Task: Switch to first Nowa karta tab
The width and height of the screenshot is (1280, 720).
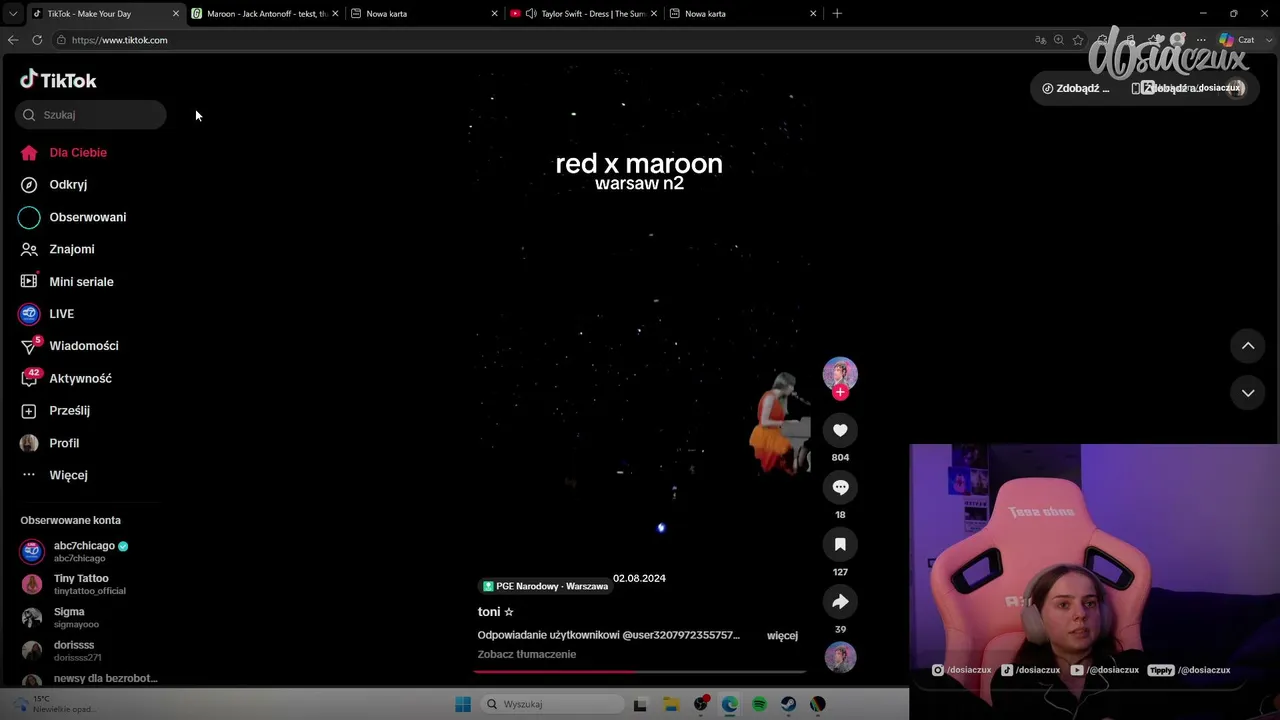Action: tap(424, 14)
